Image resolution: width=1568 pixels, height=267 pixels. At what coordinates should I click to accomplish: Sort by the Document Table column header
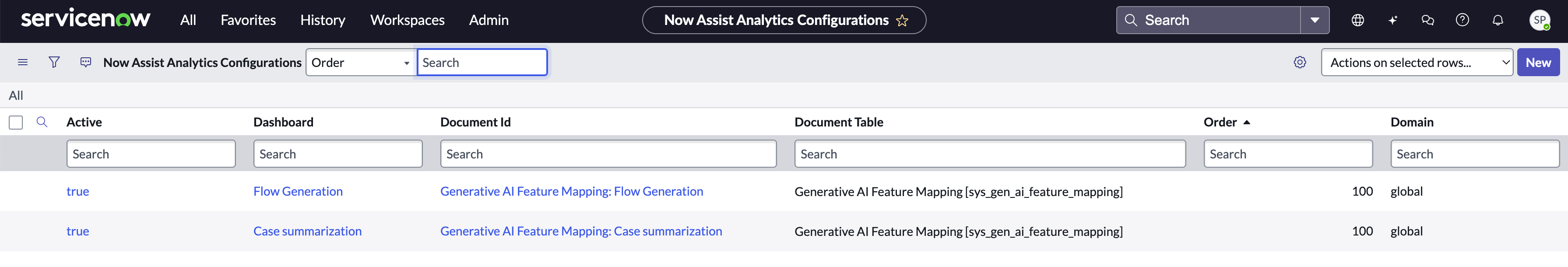pos(839,122)
